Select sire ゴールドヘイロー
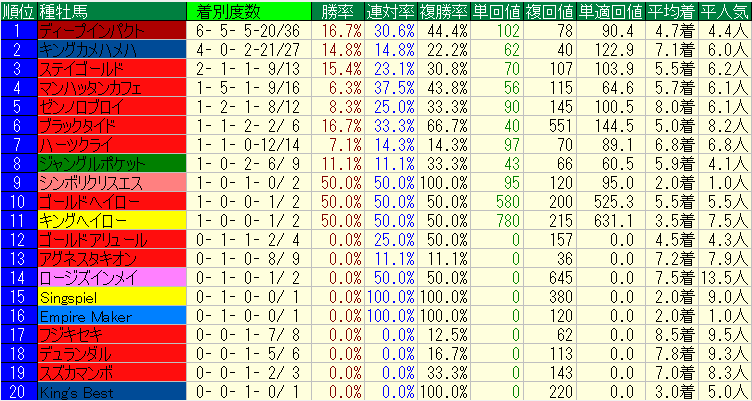 [x=112, y=201]
